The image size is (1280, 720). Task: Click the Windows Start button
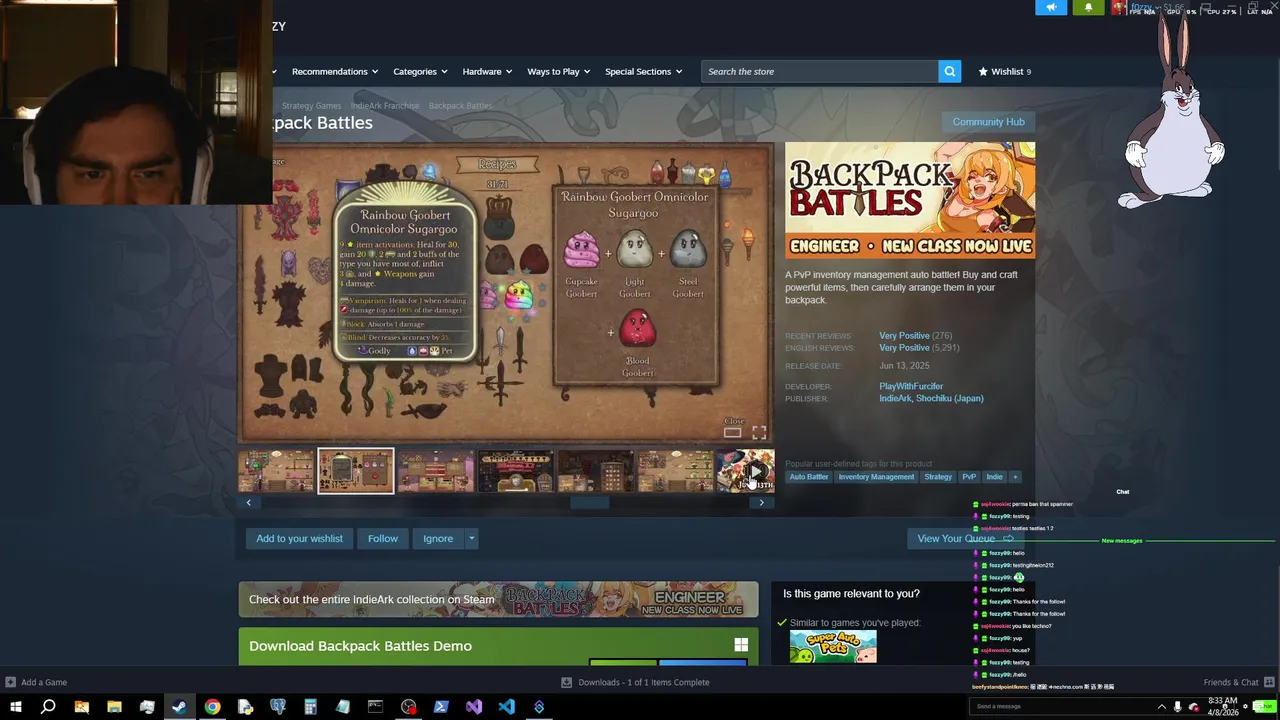point(15,707)
